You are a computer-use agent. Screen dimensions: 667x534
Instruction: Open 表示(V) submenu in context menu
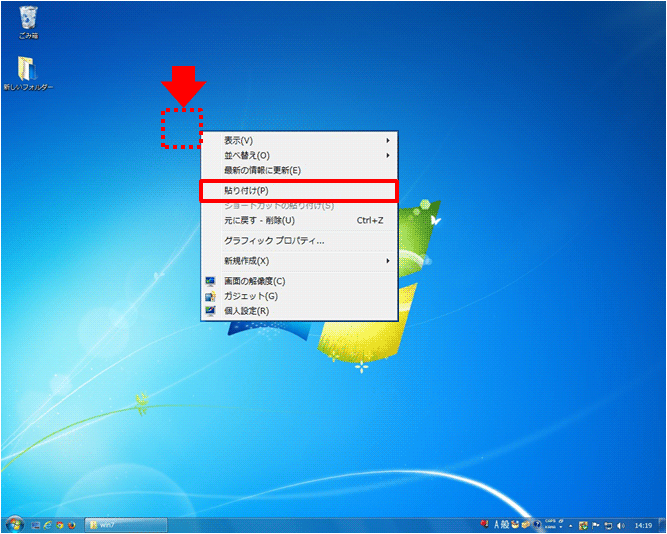coord(299,140)
